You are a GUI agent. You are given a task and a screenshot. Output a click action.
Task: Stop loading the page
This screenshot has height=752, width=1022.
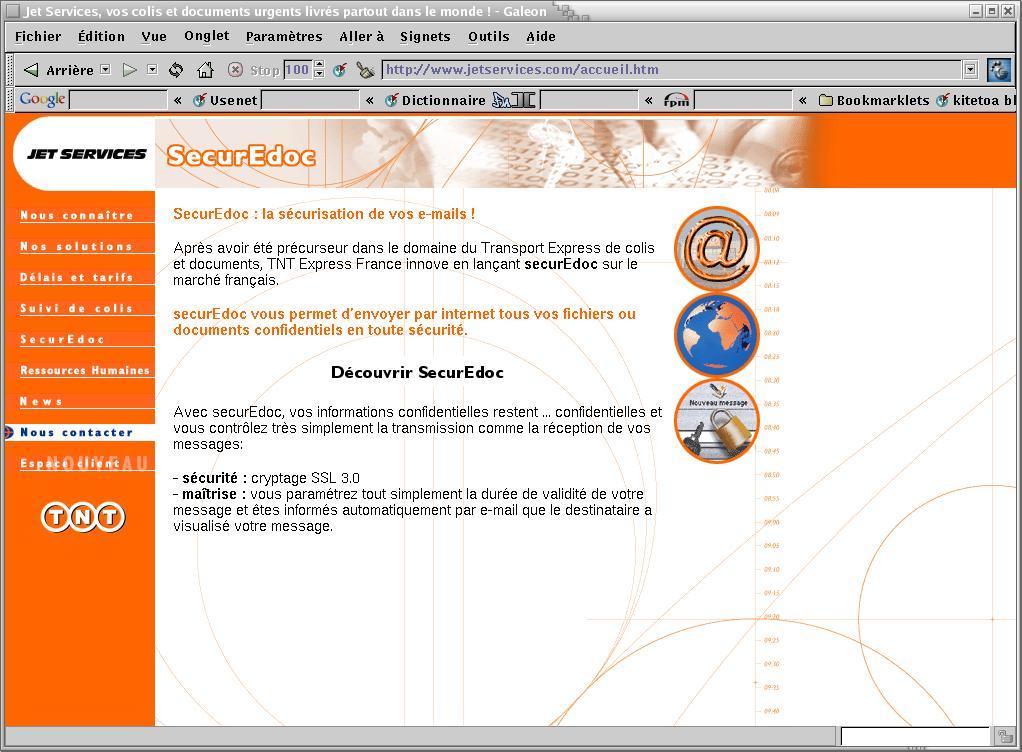pyautogui.click(x=235, y=70)
